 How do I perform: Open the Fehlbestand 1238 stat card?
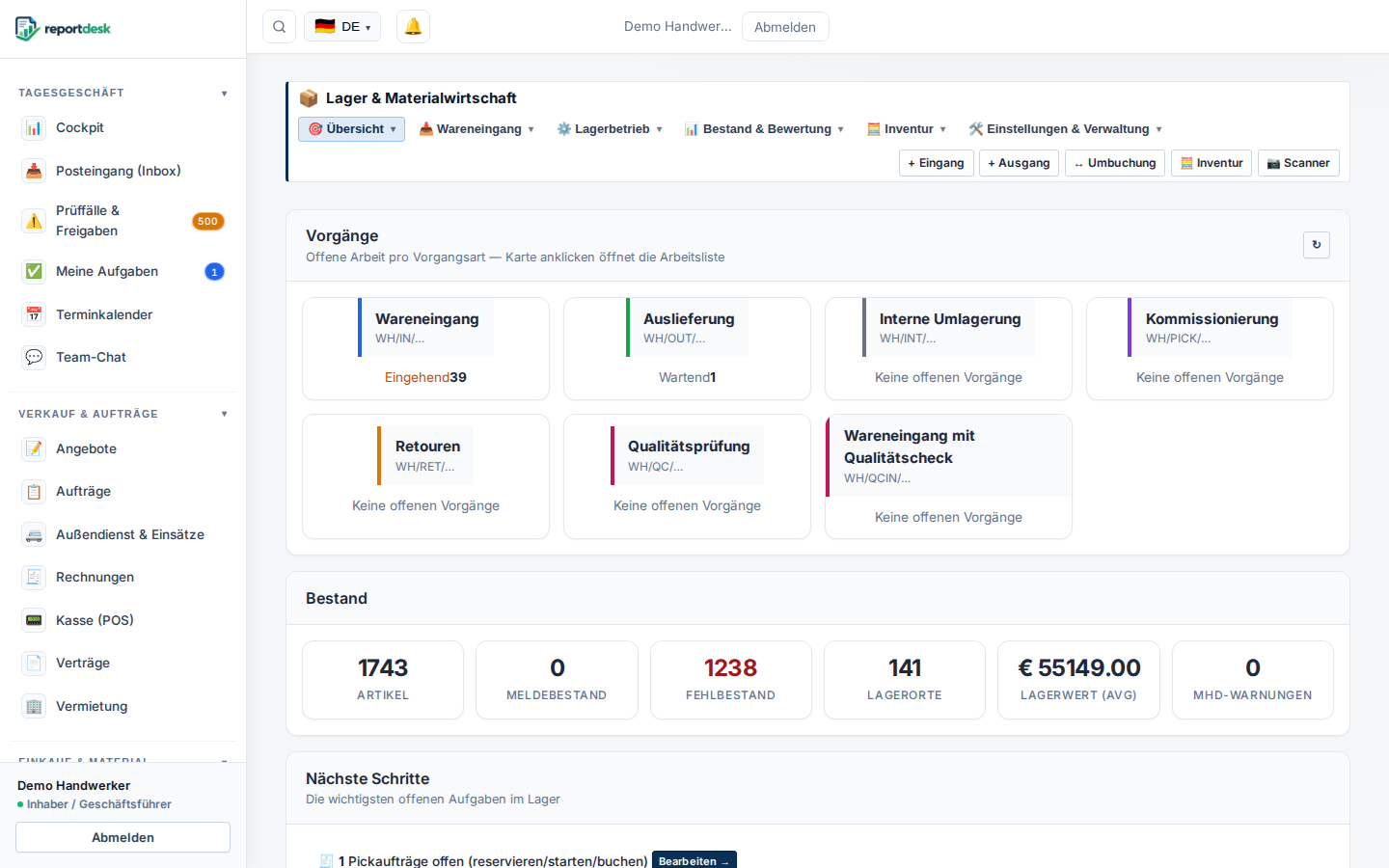pyautogui.click(x=731, y=680)
